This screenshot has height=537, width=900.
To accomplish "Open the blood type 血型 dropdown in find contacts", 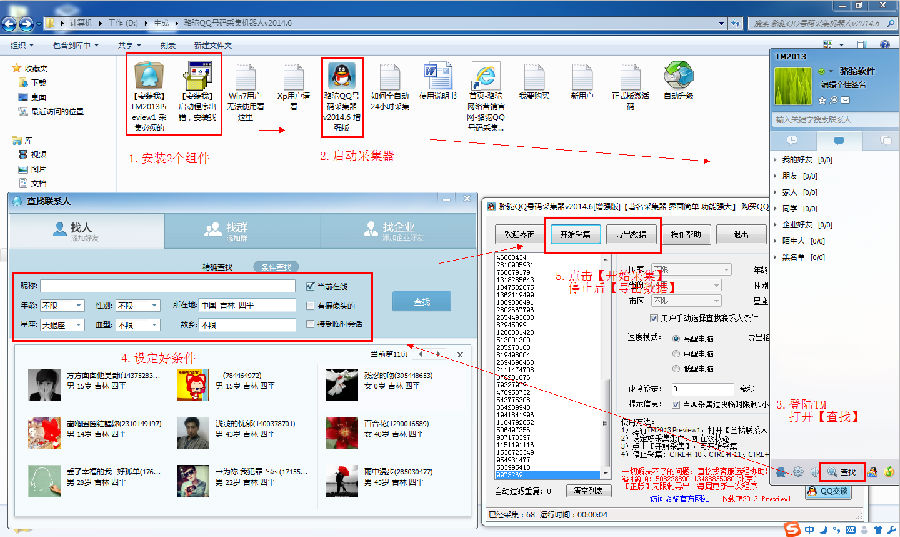I will click(137, 325).
